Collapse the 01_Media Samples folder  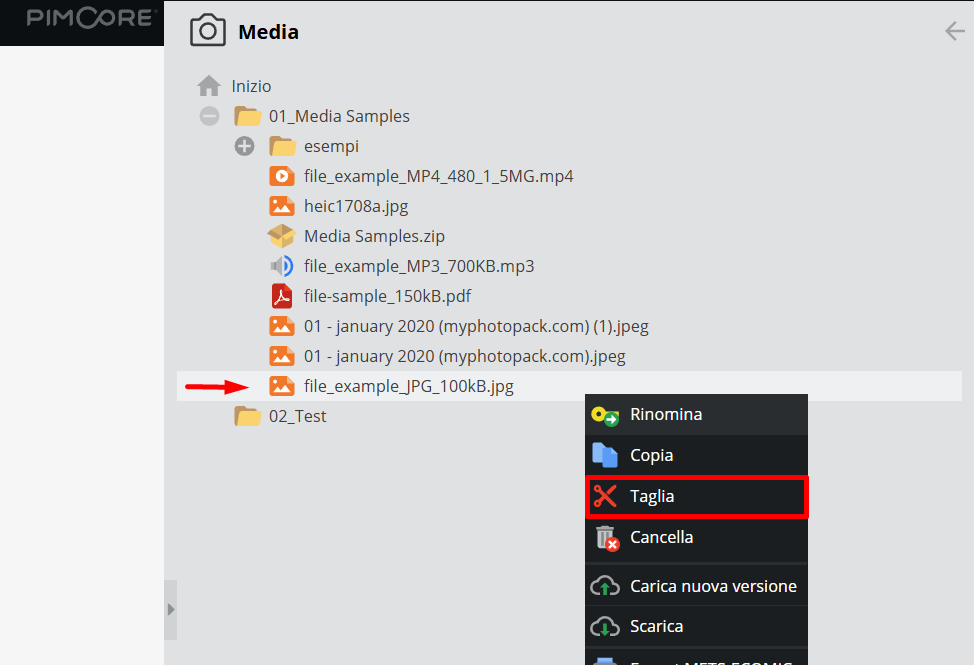coord(209,116)
